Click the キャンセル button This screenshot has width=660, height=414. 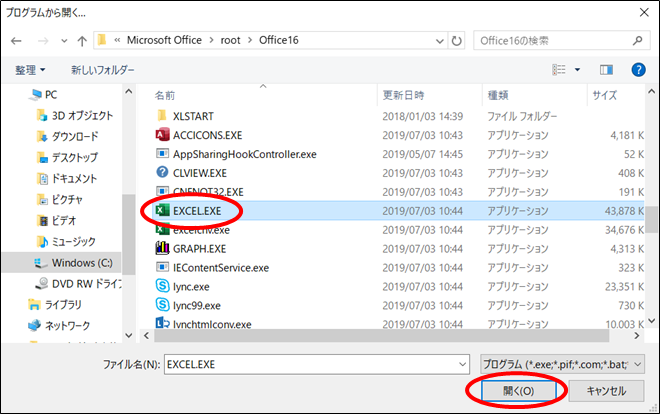606,391
